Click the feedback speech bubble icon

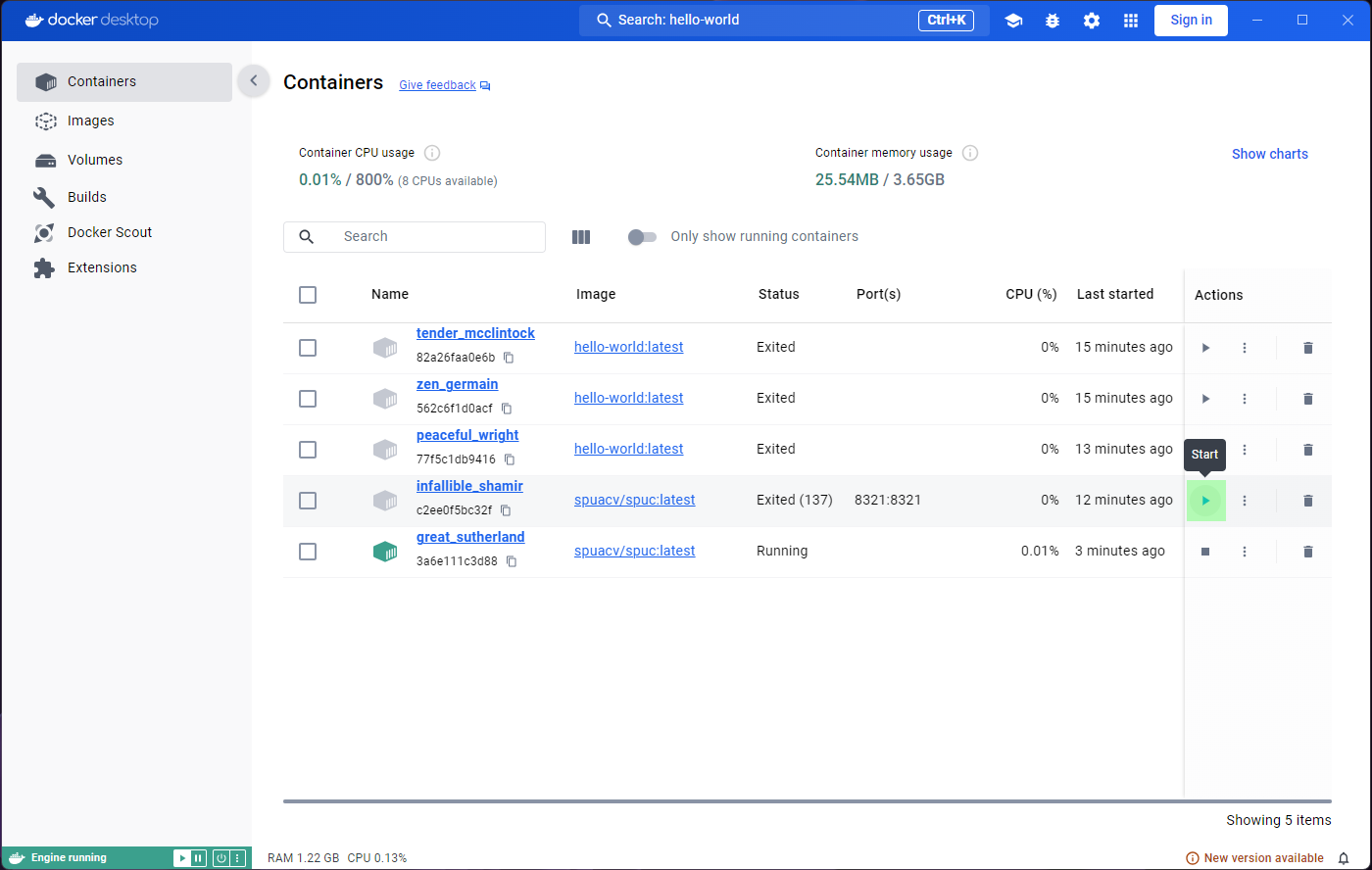tap(485, 86)
